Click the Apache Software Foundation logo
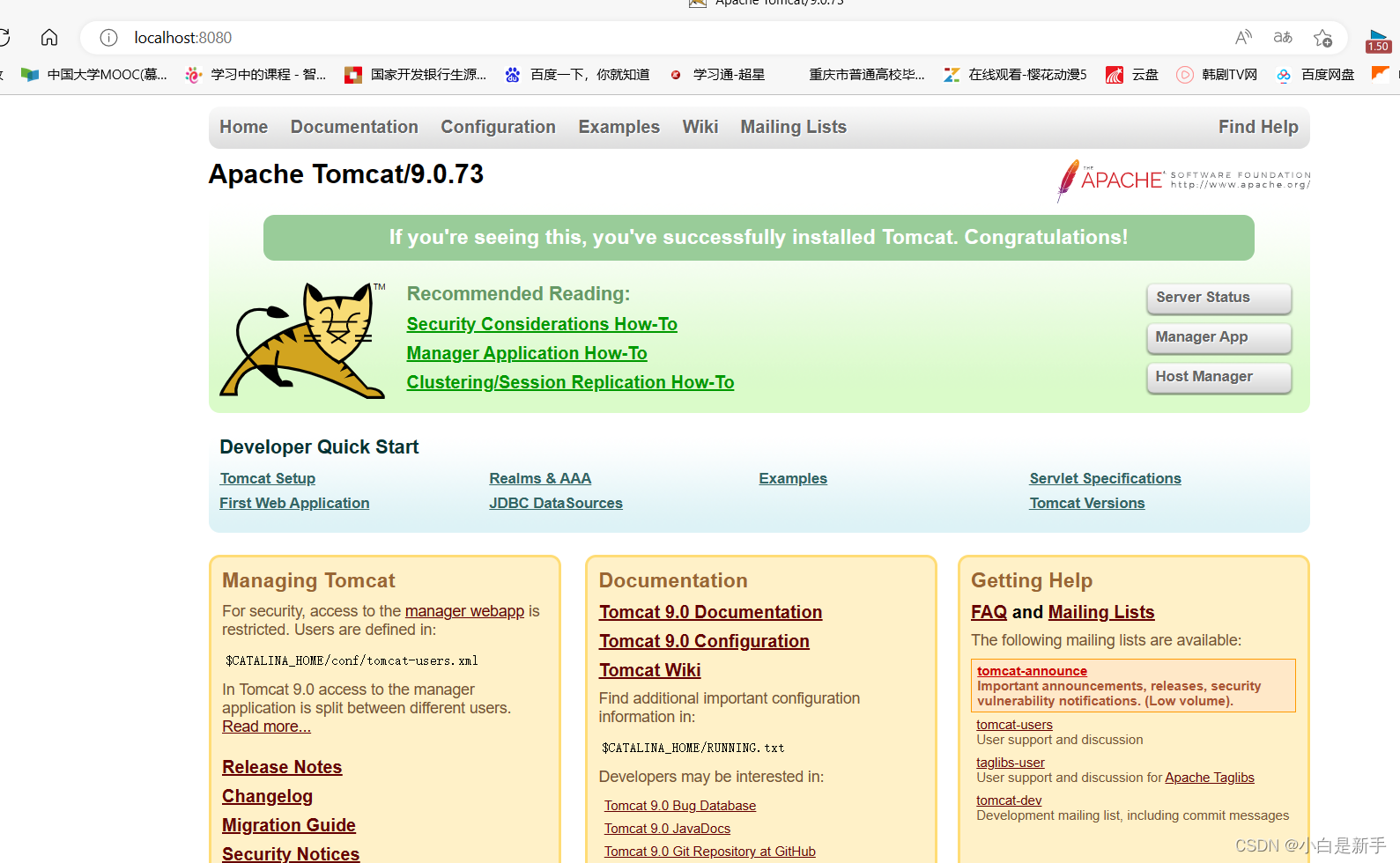Viewport: 1400px width, 863px height. coord(1183,180)
